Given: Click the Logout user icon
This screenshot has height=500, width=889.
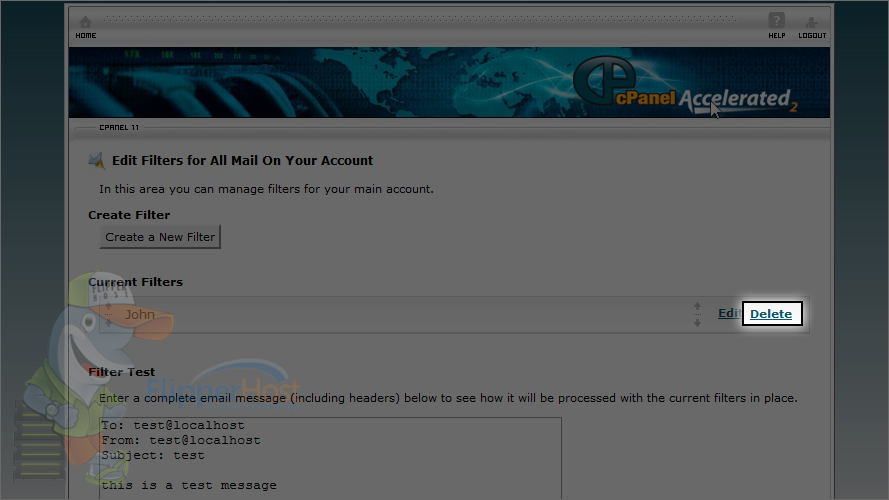Looking at the screenshot, I should 811,22.
